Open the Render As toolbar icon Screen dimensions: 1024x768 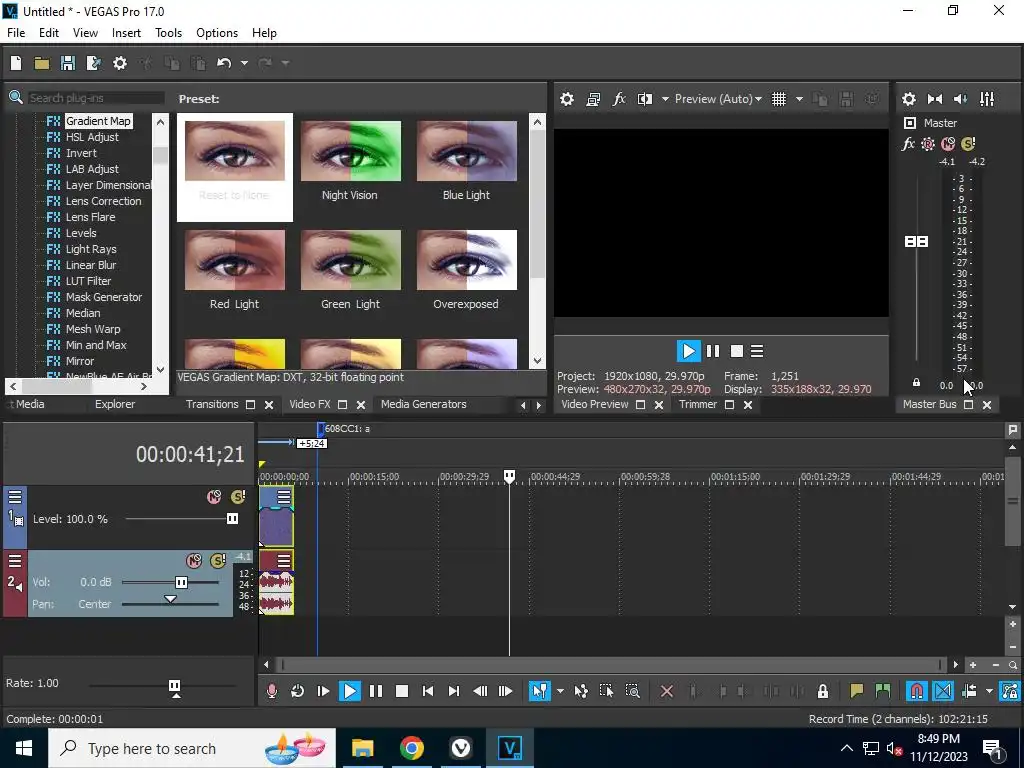click(x=93, y=63)
